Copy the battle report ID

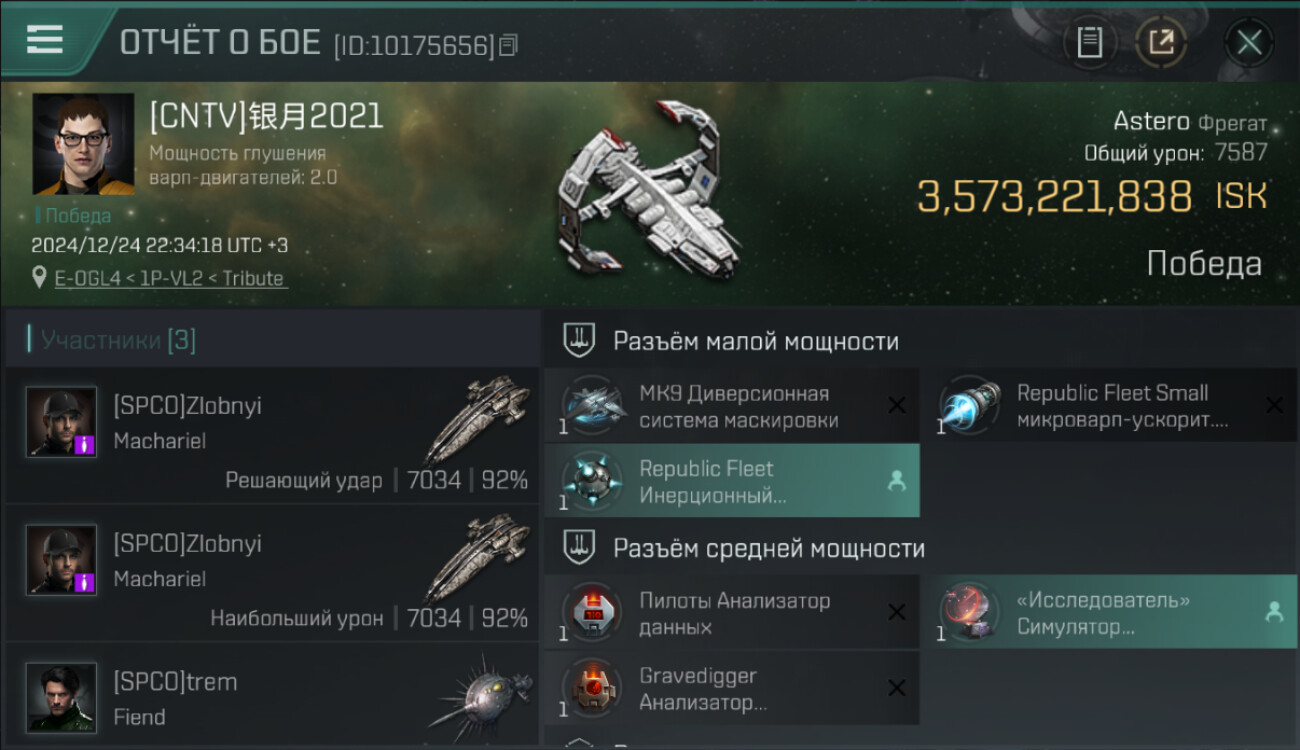pos(508,45)
